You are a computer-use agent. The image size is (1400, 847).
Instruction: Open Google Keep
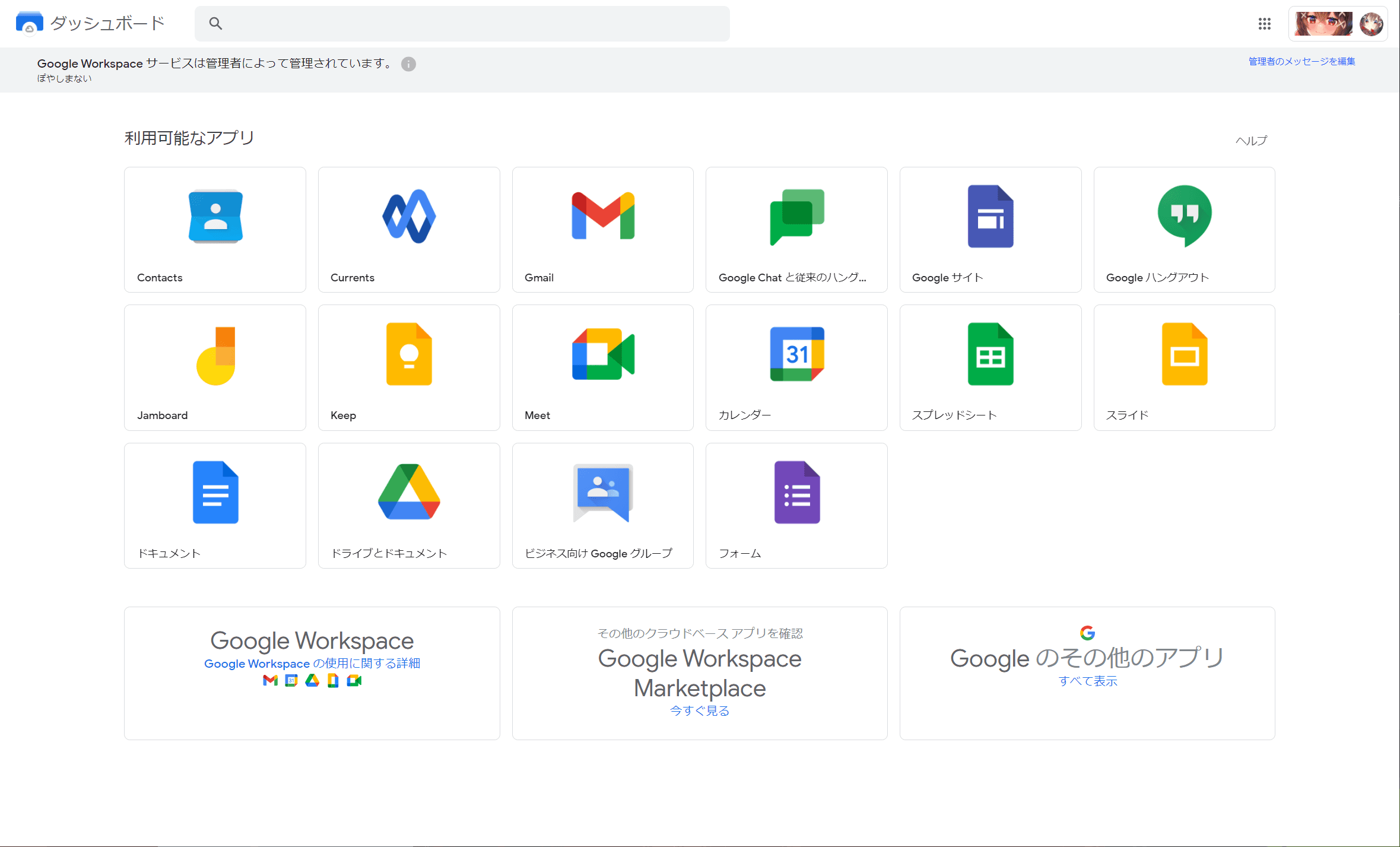(408, 367)
